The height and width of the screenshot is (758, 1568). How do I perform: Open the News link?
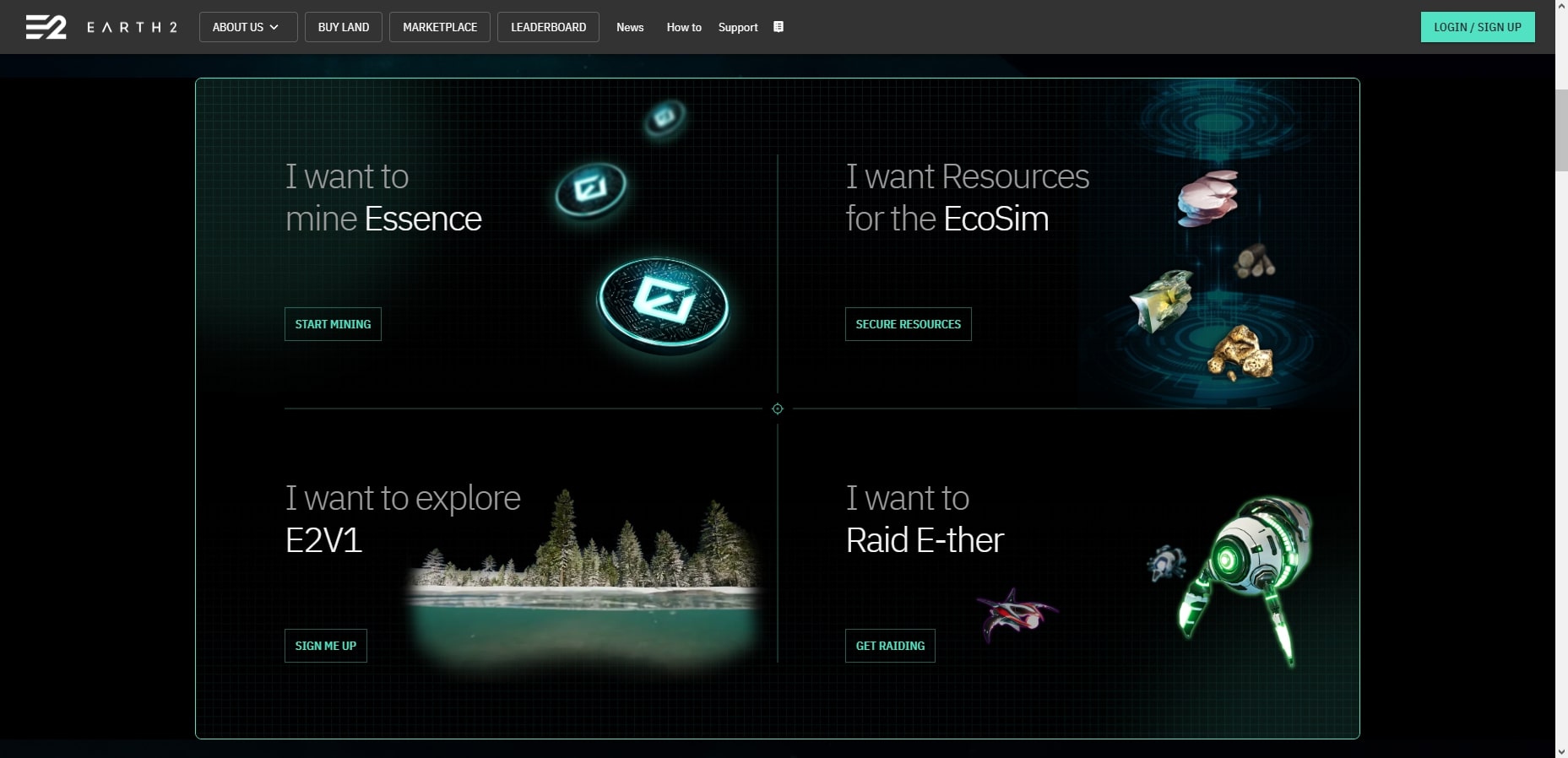click(630, 27)
